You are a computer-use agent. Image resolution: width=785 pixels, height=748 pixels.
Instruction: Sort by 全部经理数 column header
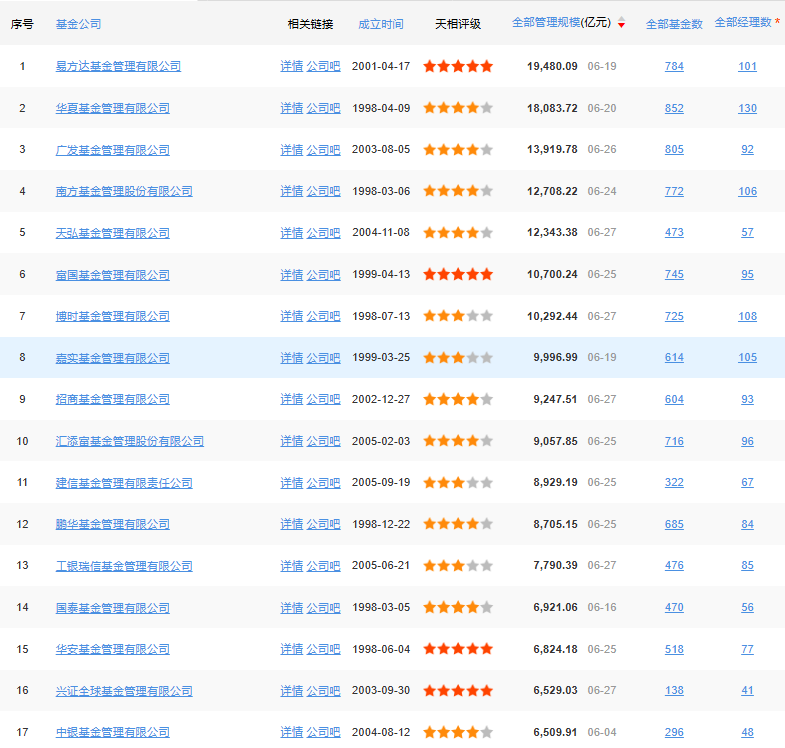pos(742,23)
